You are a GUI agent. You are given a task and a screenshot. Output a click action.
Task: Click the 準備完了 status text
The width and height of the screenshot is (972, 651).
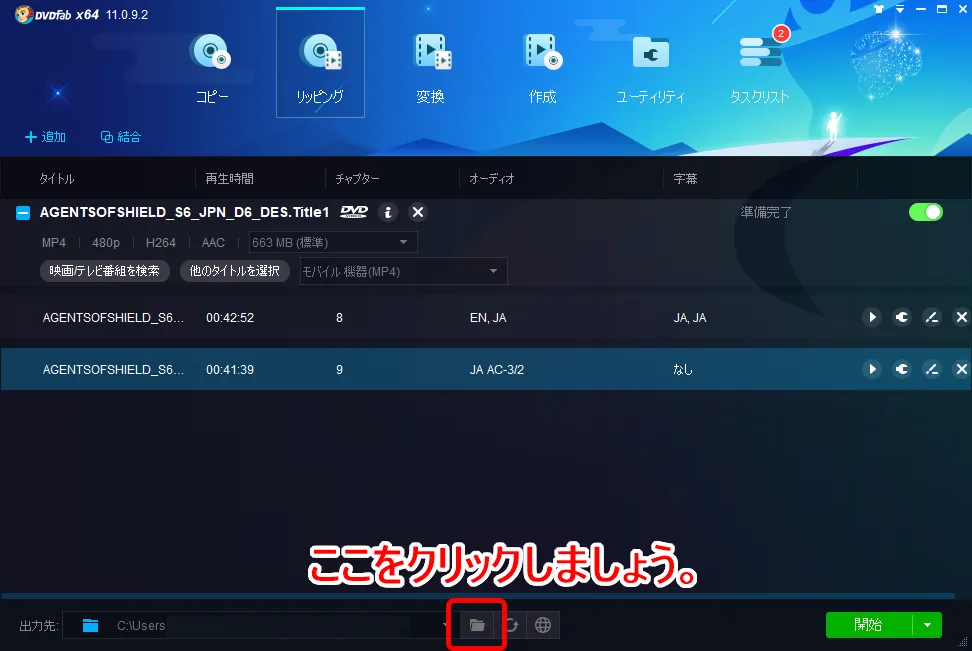coord(766,213)
